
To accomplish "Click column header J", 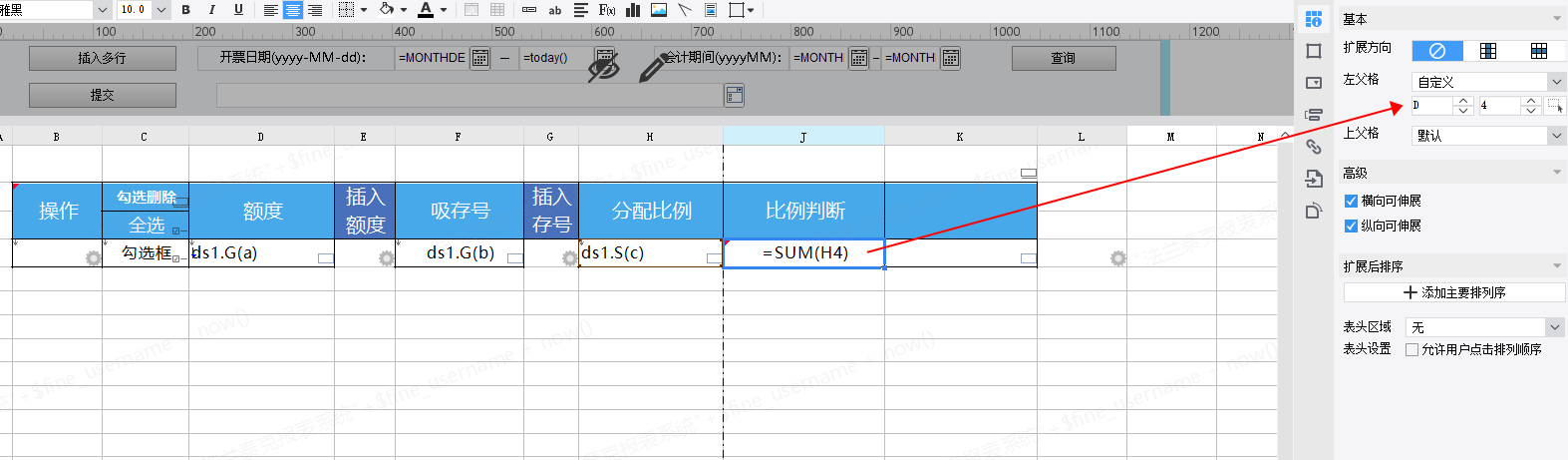I will [803, 137].
